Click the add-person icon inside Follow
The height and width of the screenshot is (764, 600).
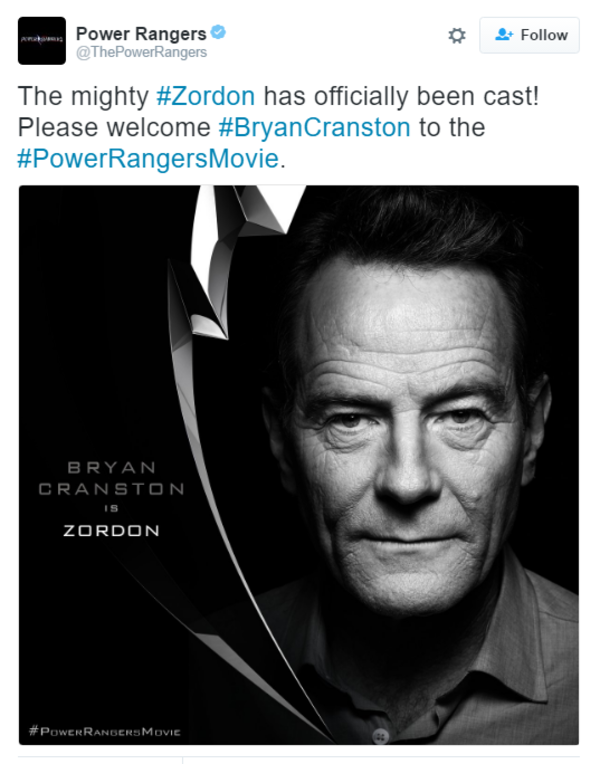point(504,35)
